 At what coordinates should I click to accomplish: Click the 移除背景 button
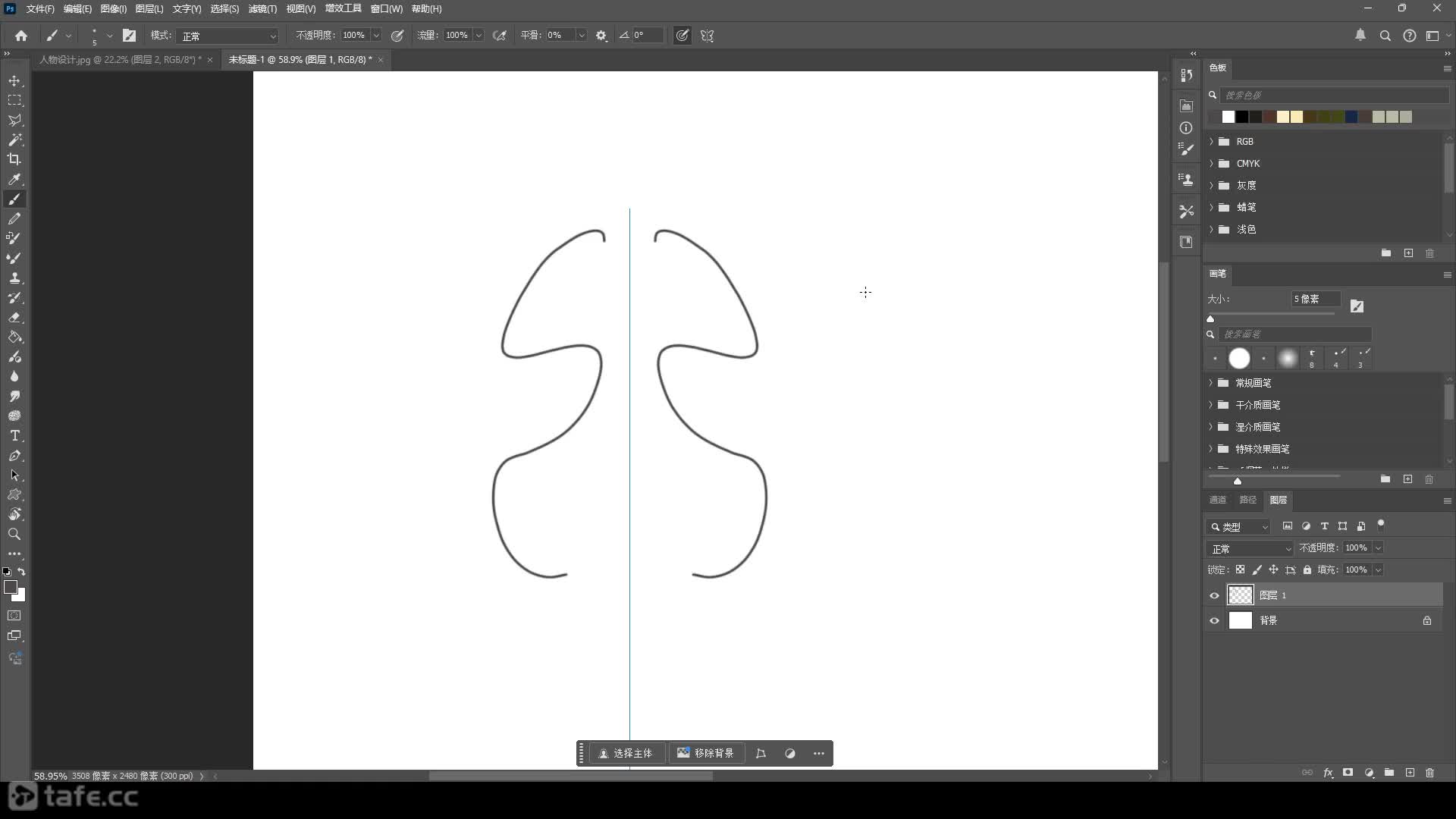tap(705, 753)
